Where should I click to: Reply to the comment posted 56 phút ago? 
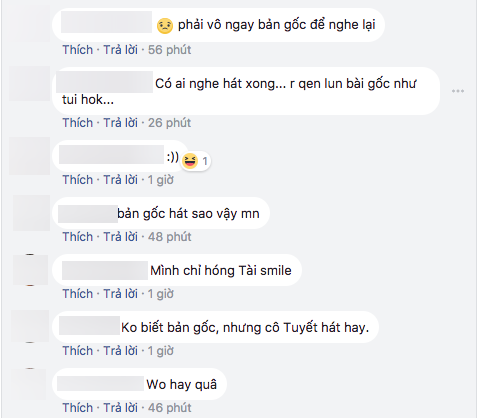120,50
